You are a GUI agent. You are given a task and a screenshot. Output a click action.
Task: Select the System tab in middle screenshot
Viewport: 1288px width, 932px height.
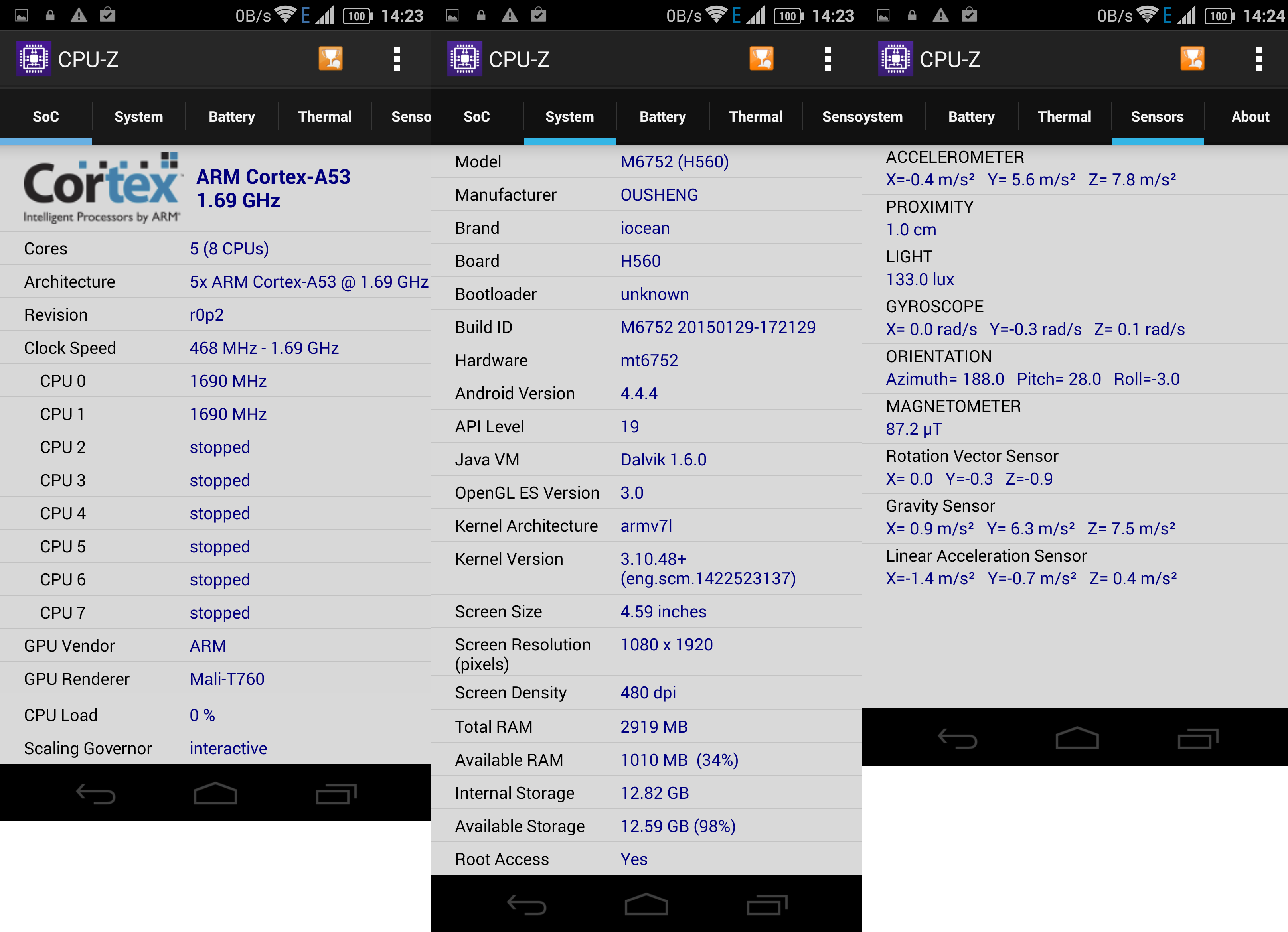coord(570,117)
